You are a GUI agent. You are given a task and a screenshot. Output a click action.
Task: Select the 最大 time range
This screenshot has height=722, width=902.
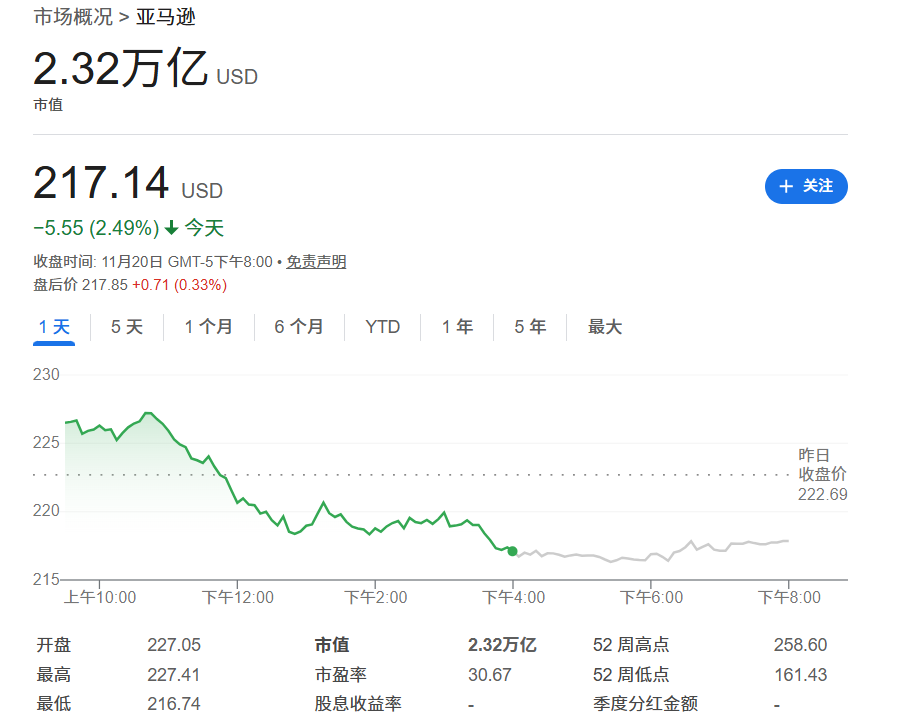pos(604,327)
